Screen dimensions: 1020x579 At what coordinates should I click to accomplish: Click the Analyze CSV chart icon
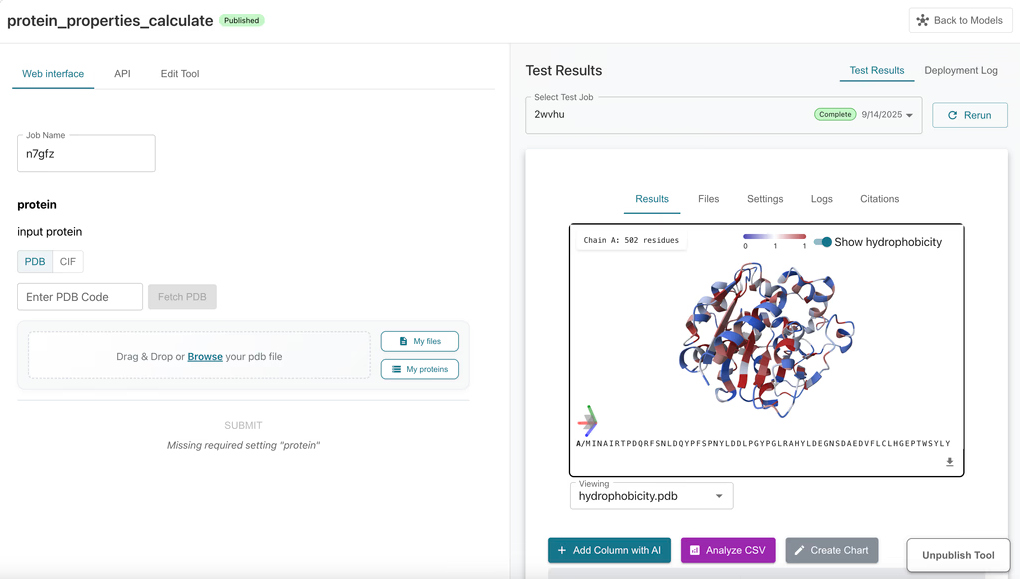coord(695,550)
